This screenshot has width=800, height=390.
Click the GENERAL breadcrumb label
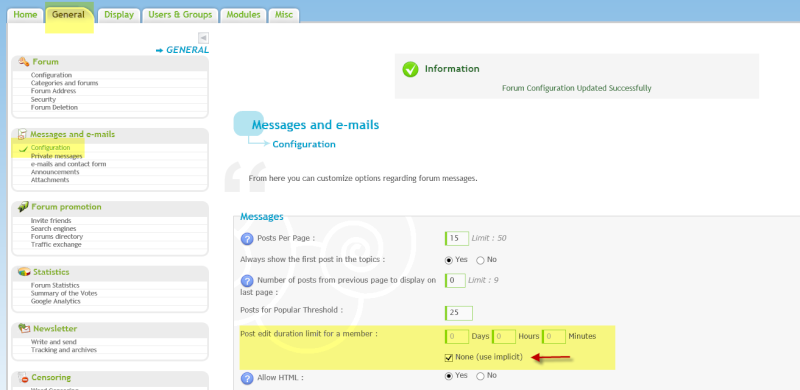[187, 50]
